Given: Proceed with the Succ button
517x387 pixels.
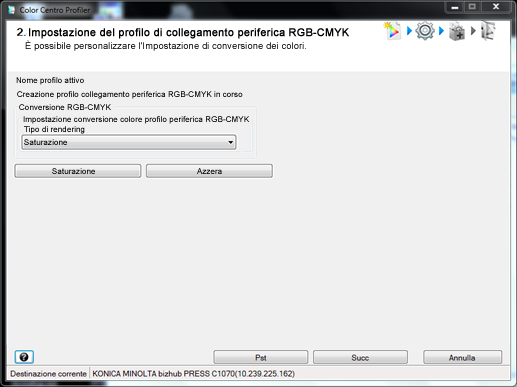Looking at the screenshot, I should (360, 357).
